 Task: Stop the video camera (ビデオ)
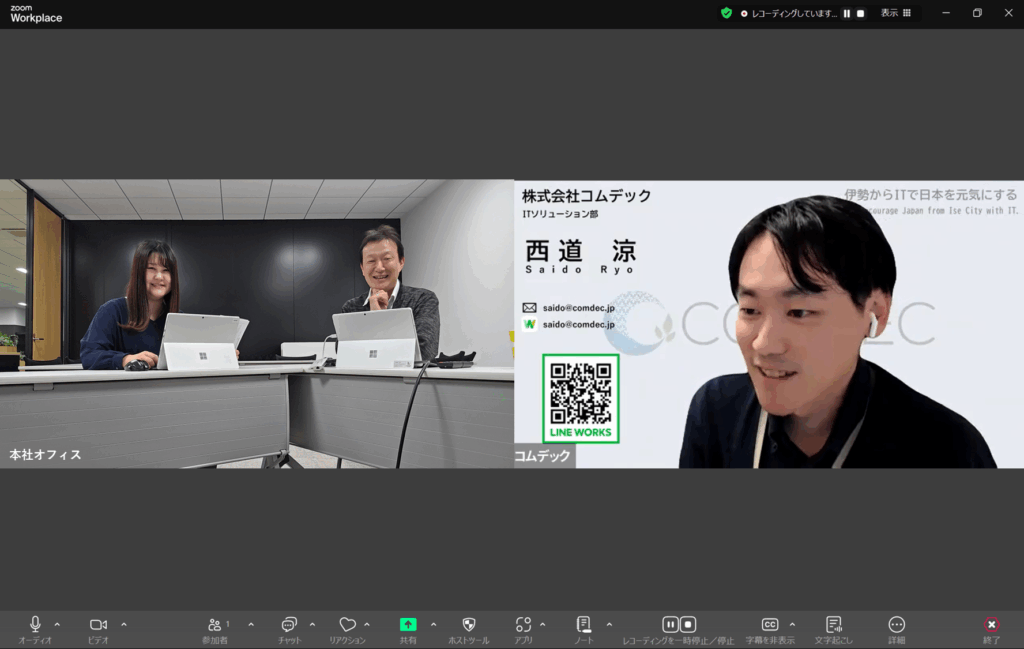pos(95,625)
